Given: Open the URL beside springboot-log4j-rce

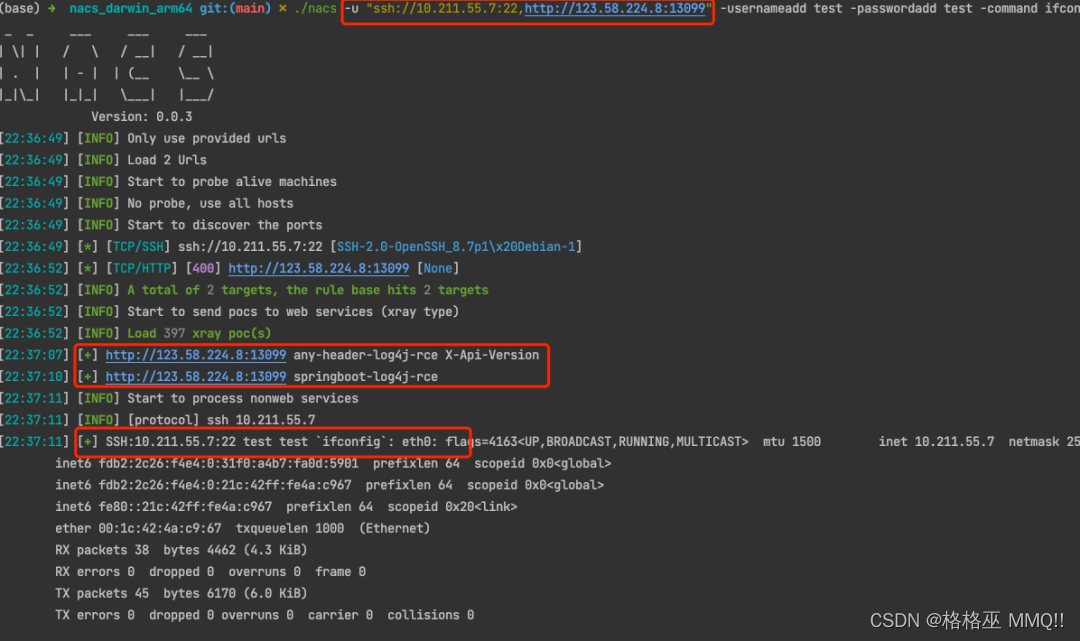Looking at the screenshot, I should pos(196,377).
